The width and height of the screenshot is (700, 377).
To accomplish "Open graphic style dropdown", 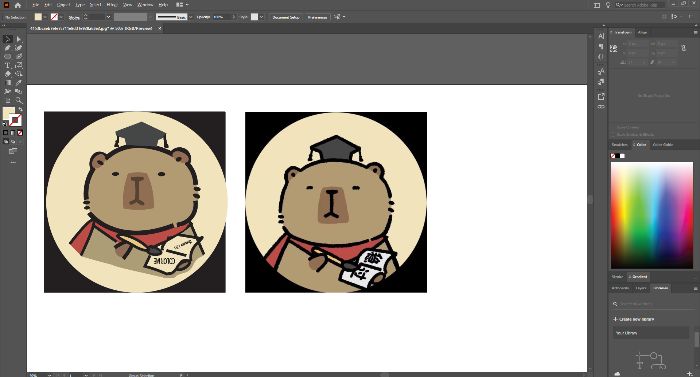I will point(262,17).
